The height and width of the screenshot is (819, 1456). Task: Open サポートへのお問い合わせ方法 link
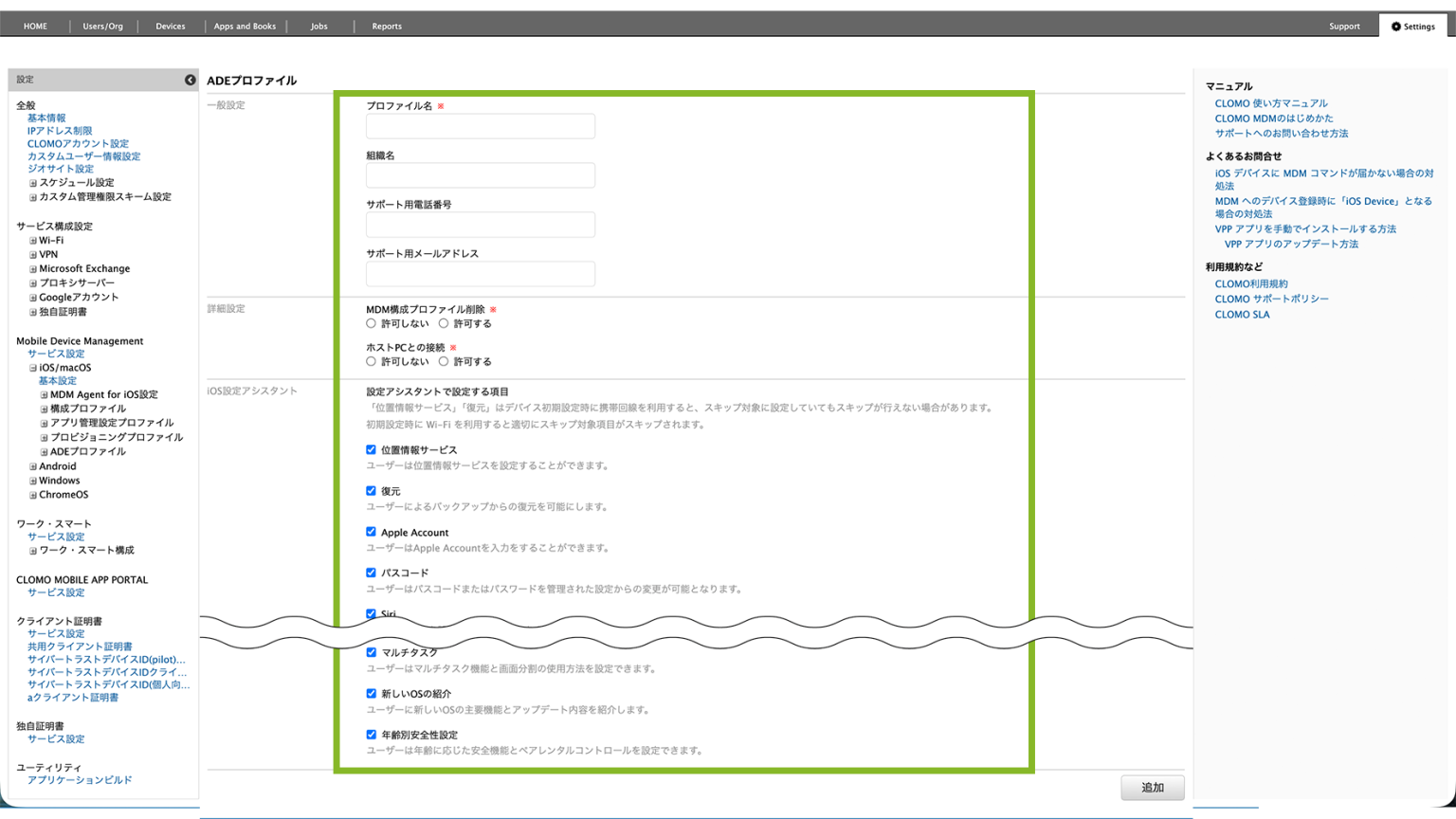(1282, 134)
